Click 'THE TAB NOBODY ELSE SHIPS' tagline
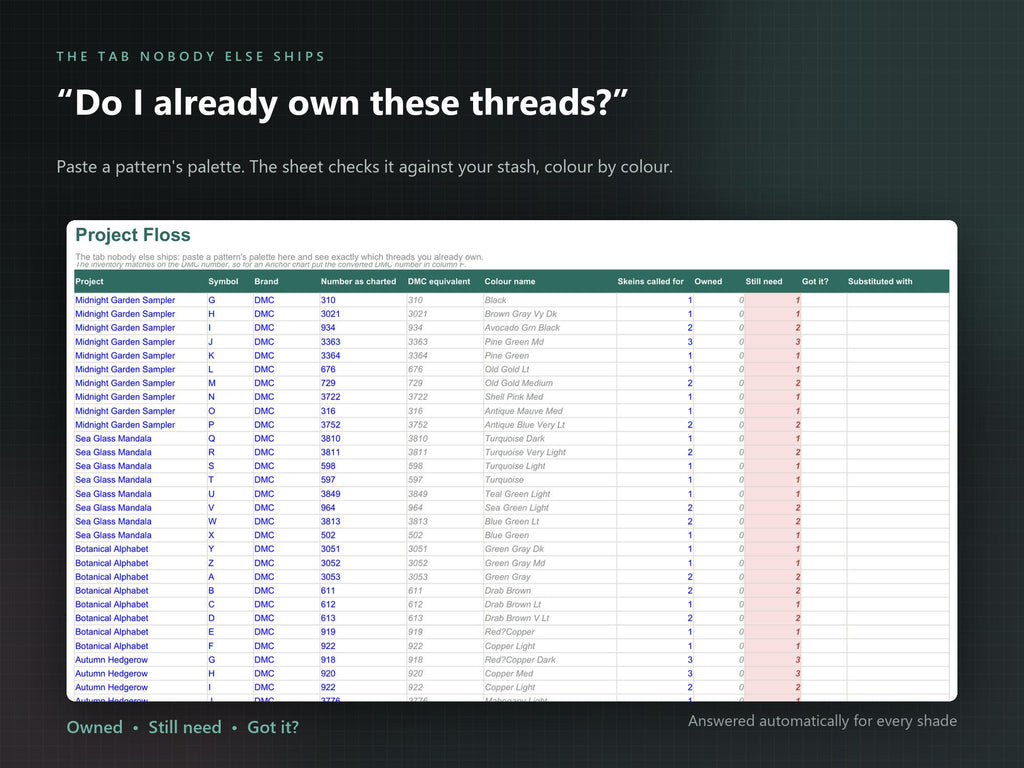This screenshot has width=1024, height=768. coord(191,57)
